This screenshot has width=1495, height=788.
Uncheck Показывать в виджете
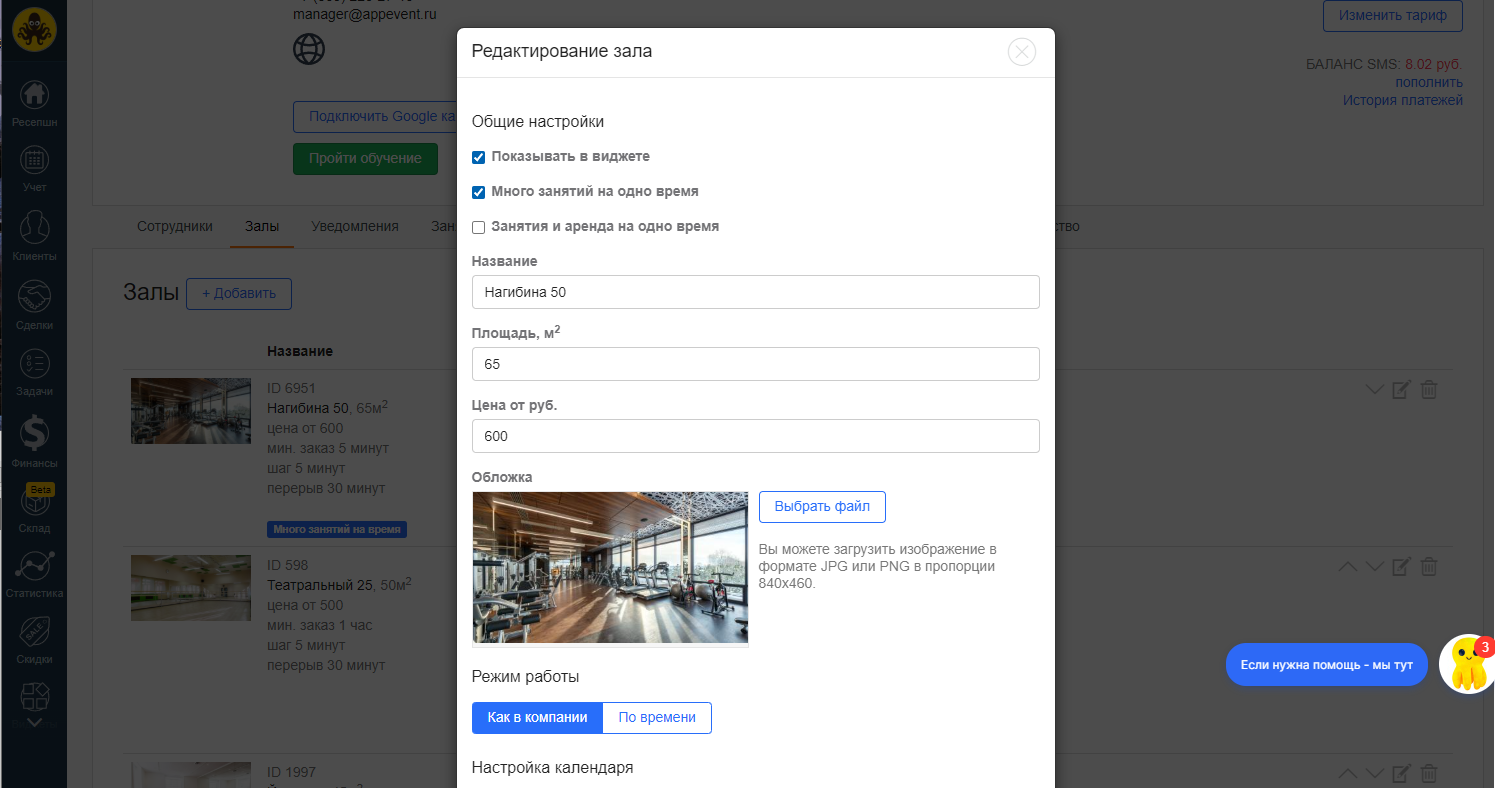tap(479, 157)
